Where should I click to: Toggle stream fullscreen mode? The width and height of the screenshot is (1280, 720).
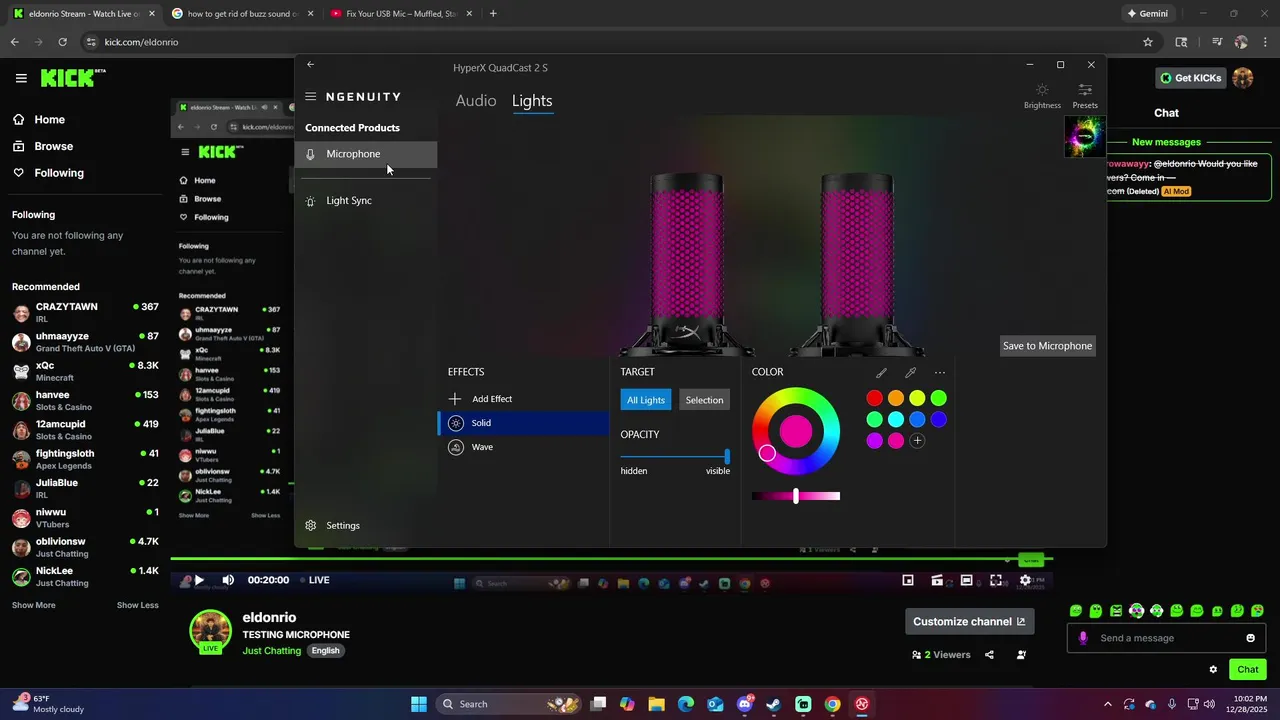[996, 580]
